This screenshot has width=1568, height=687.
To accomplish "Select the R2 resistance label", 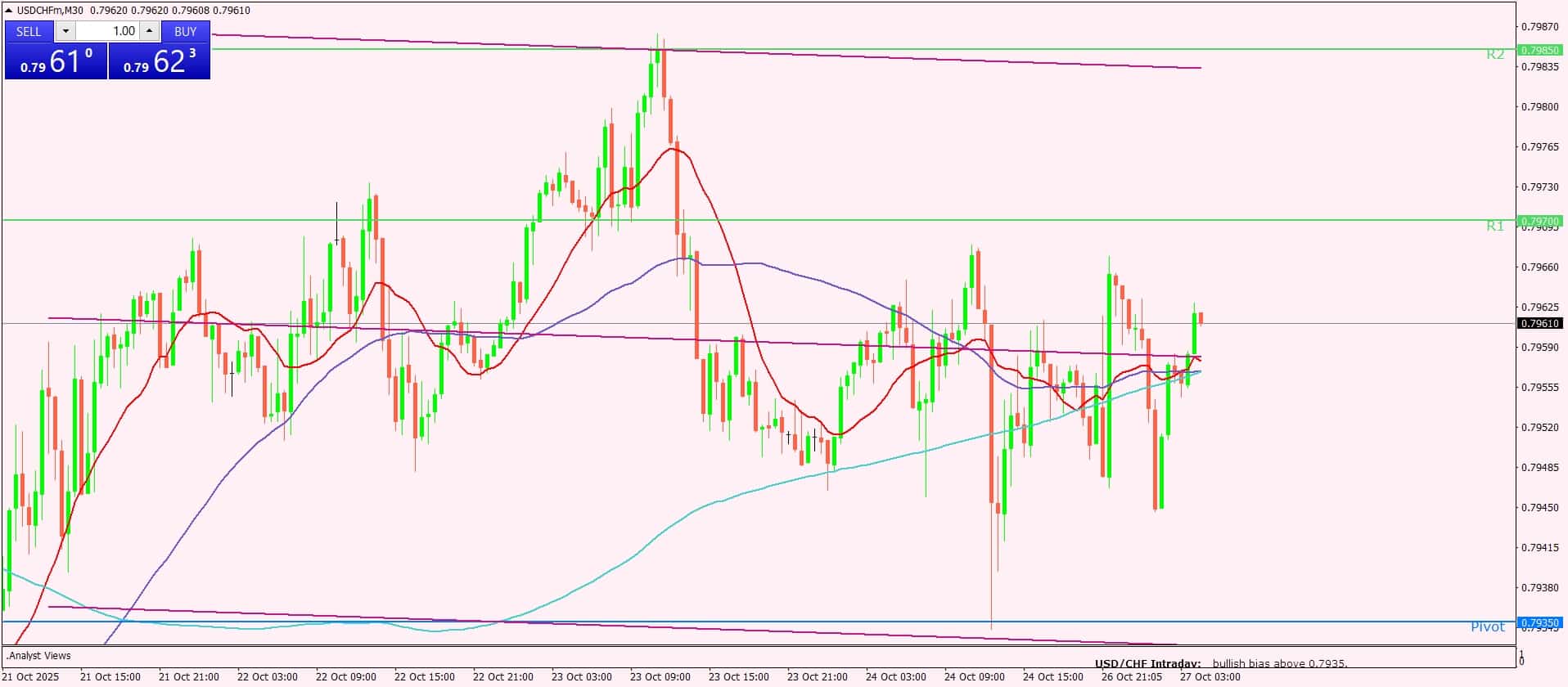I will click(1495, 55).
